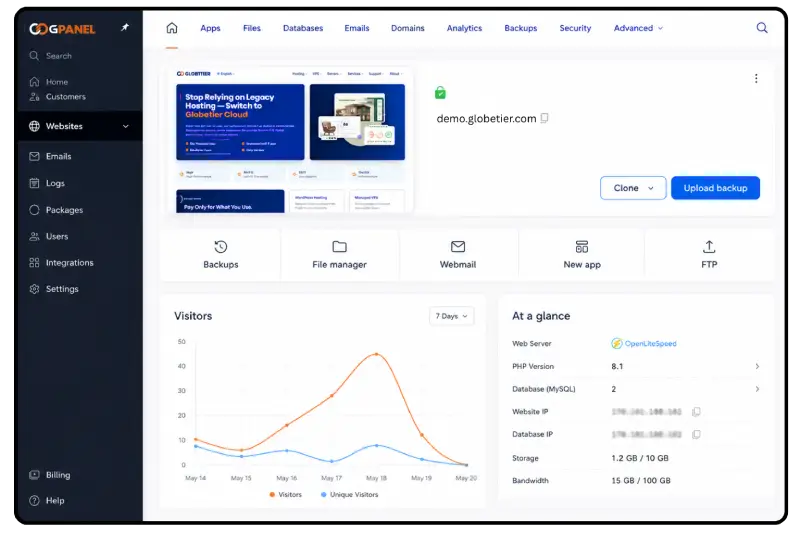Viewport: 800px width, 533px height.
Task: Launch Webmail from quick actions
Action: click(x=458, y=255)
